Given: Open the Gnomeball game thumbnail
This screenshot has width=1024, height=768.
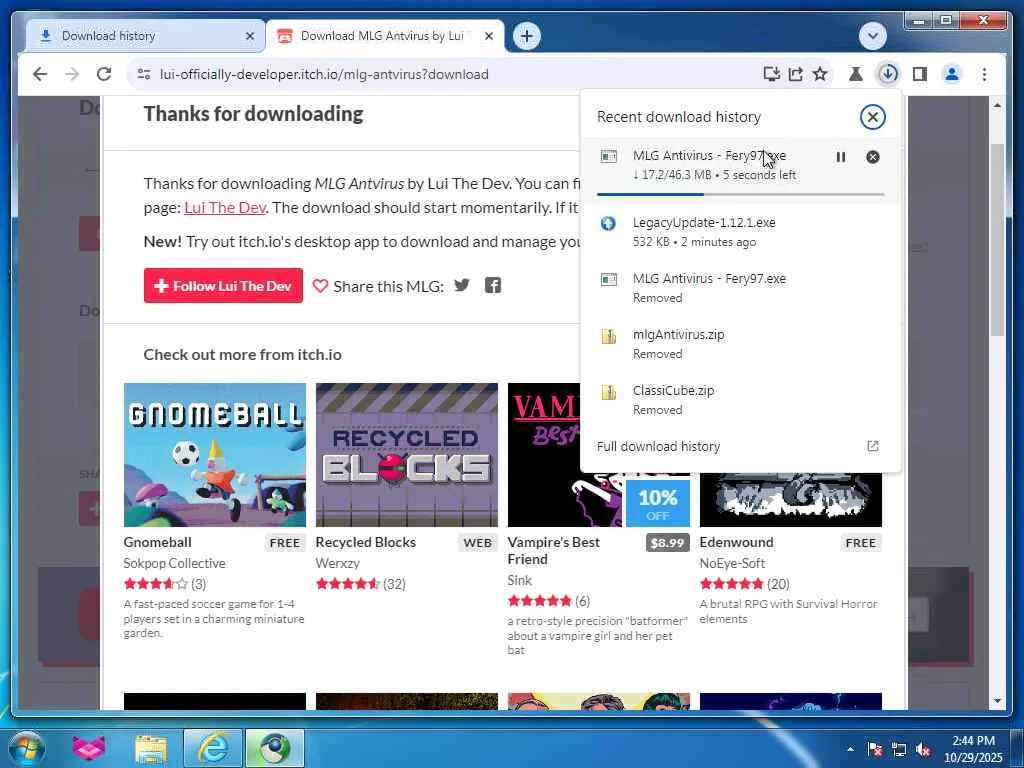Looking at the screenshot, I should click(x=215, y=455).
